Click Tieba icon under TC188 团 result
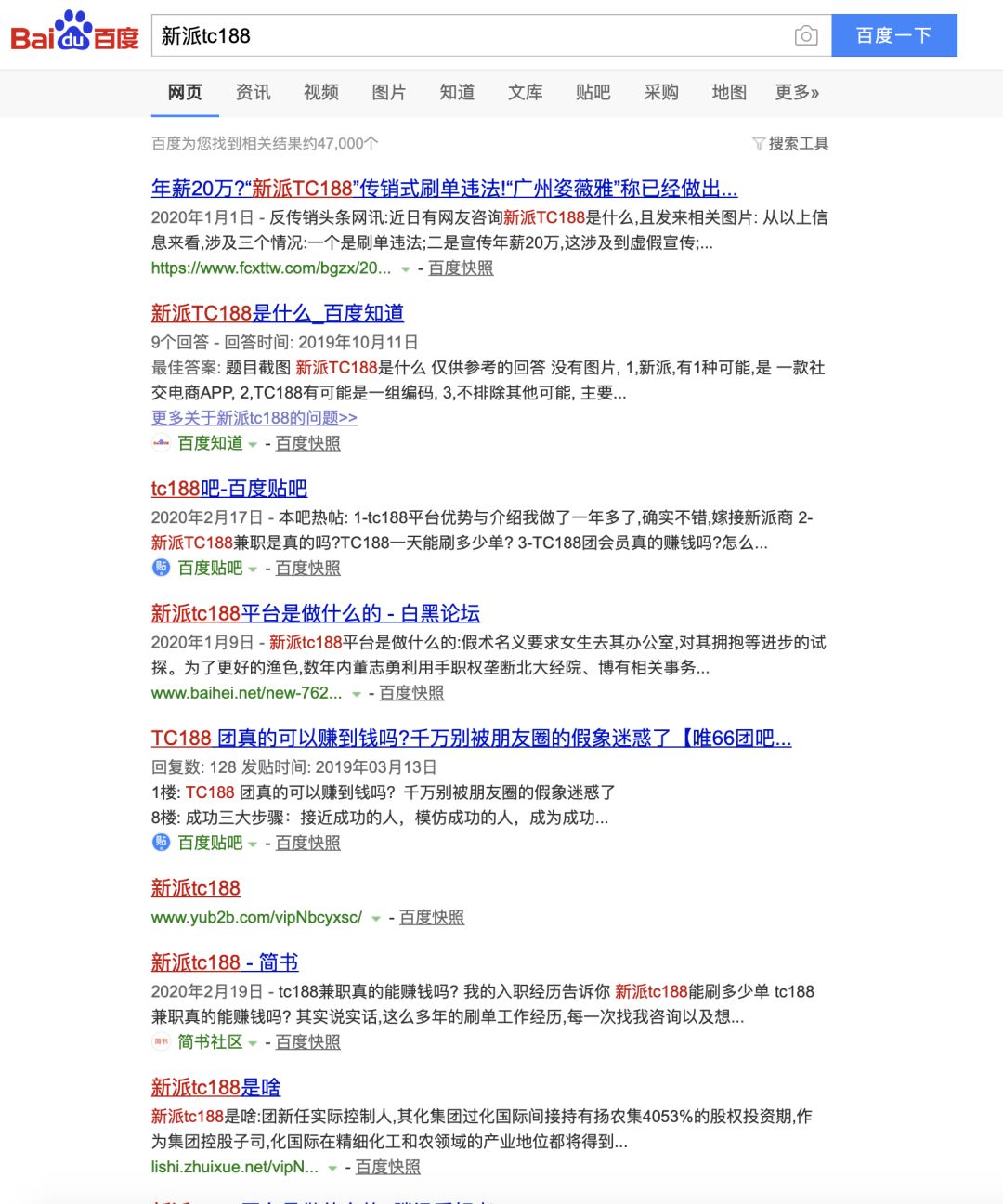This screenshot has height=1204, width=1003. point(162,843)
